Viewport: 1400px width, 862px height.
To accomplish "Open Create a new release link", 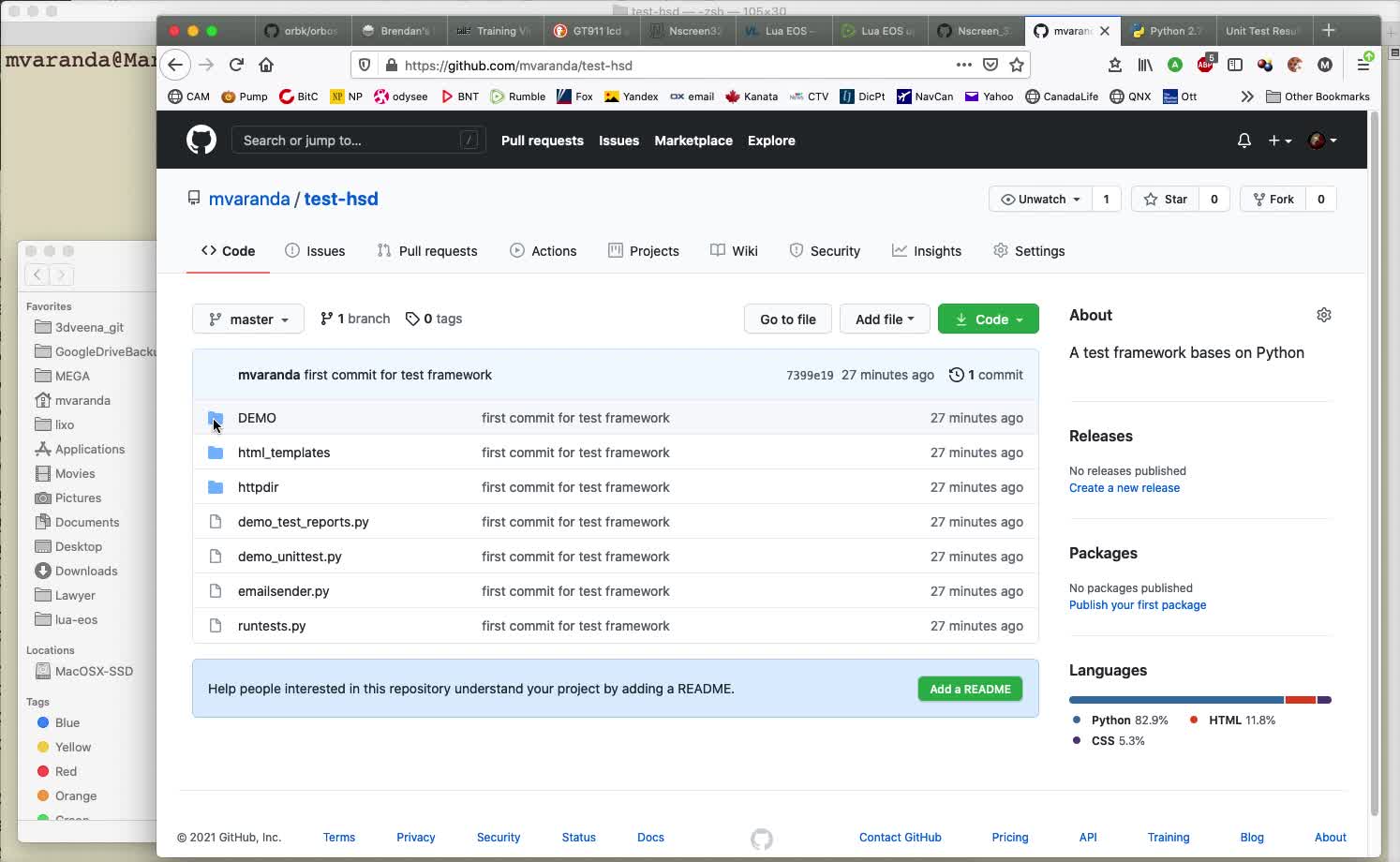I will pos(1124,488).
